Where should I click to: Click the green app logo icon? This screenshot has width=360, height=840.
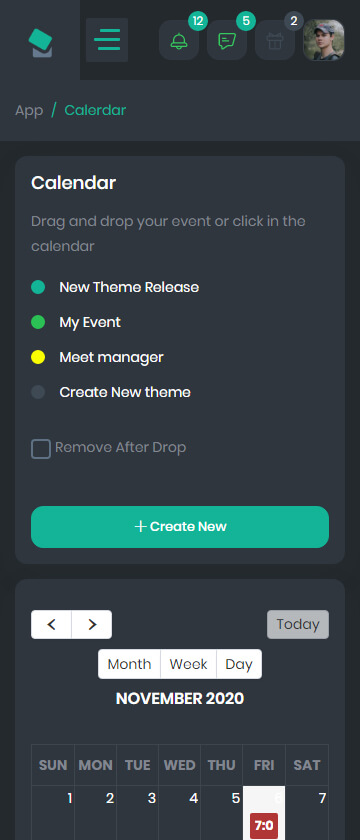41,43
